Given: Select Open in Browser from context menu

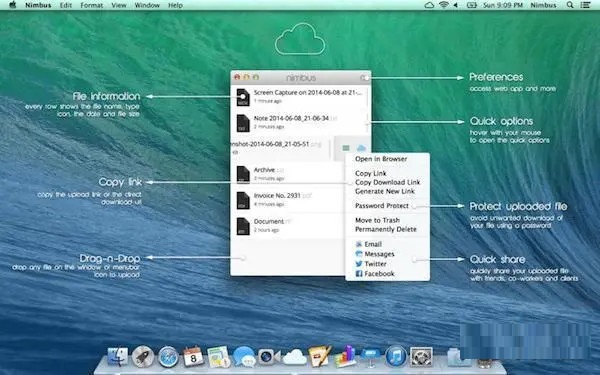Looking at the screenshot, I should coord(381,159).
